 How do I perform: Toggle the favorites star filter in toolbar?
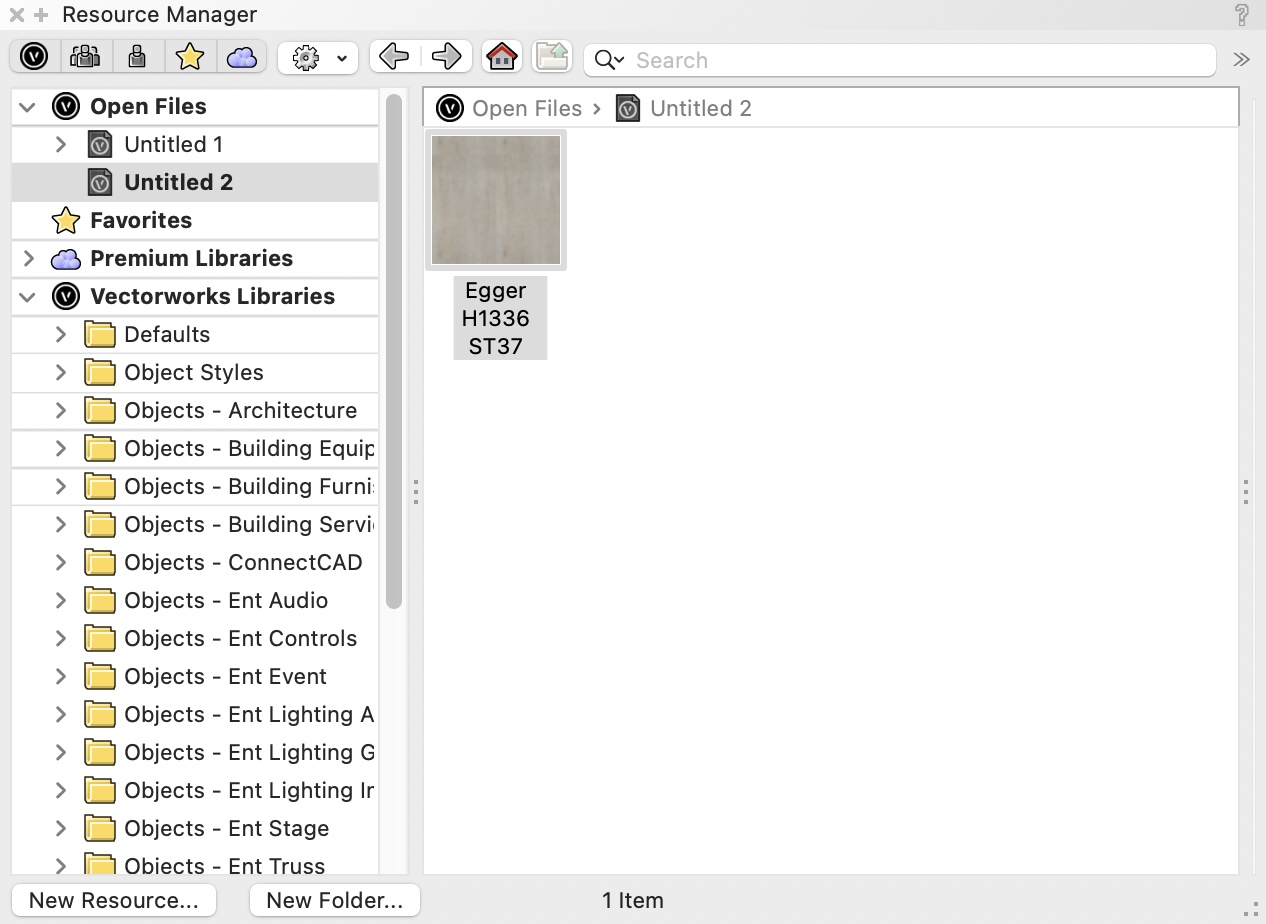(x=190, y=57)
